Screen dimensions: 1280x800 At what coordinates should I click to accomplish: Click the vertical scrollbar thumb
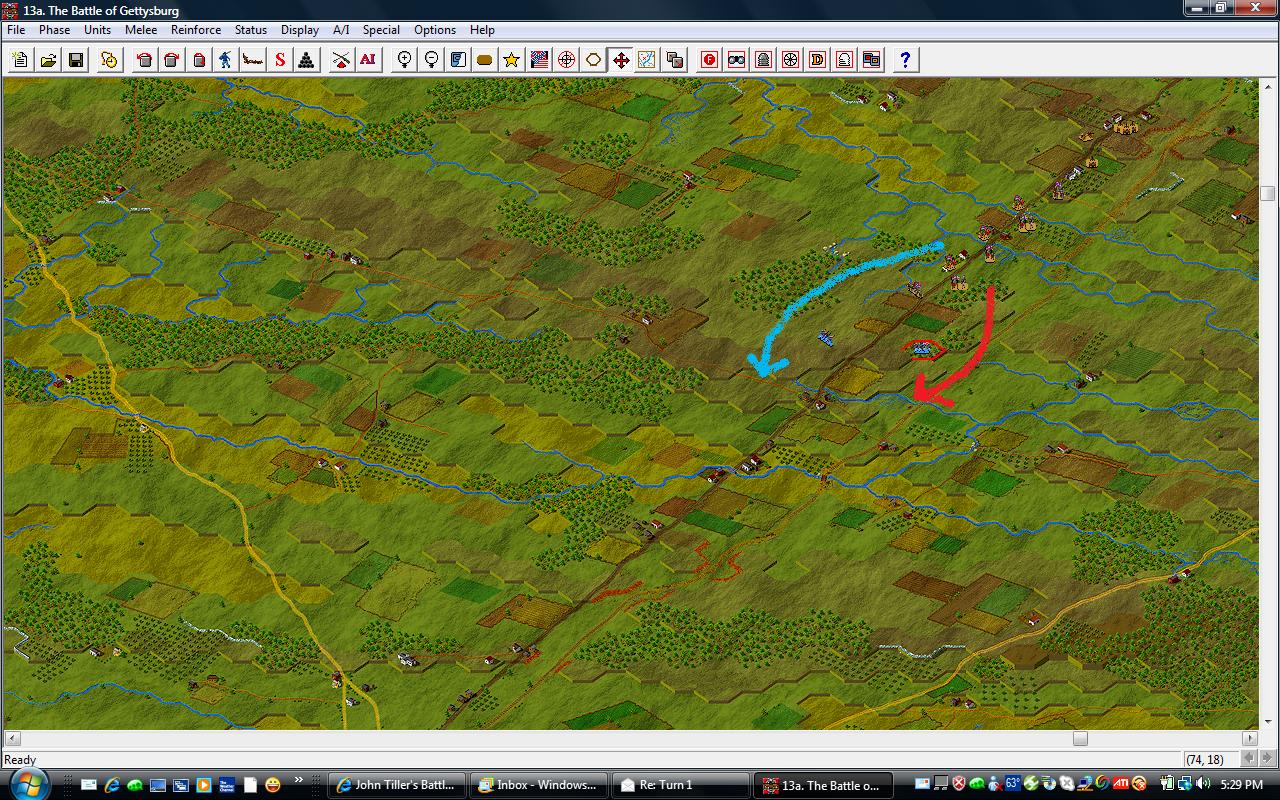pyautogui.click(x=1268, y=193)
